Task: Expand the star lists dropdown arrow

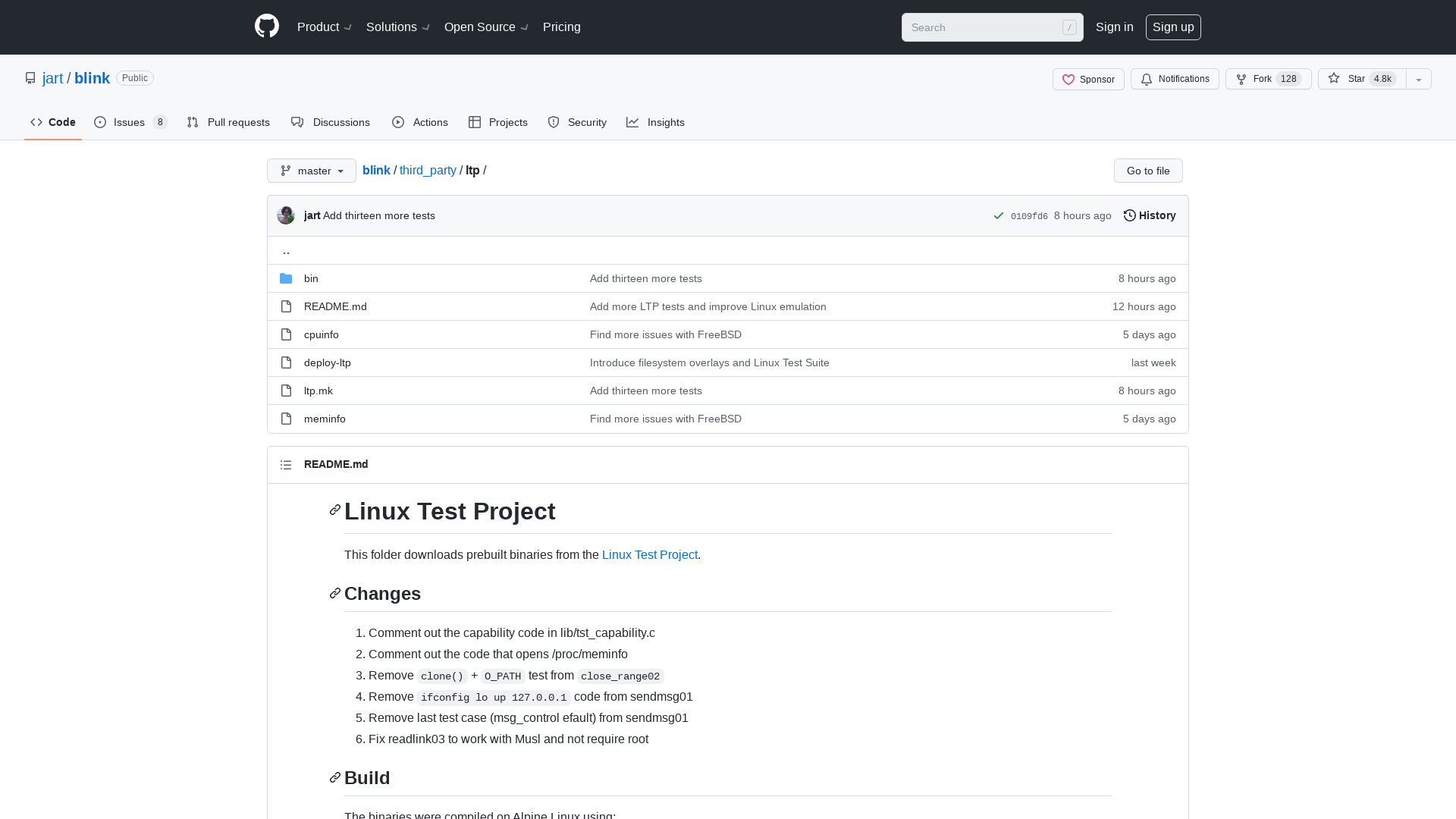Action: click(1419, 79)
